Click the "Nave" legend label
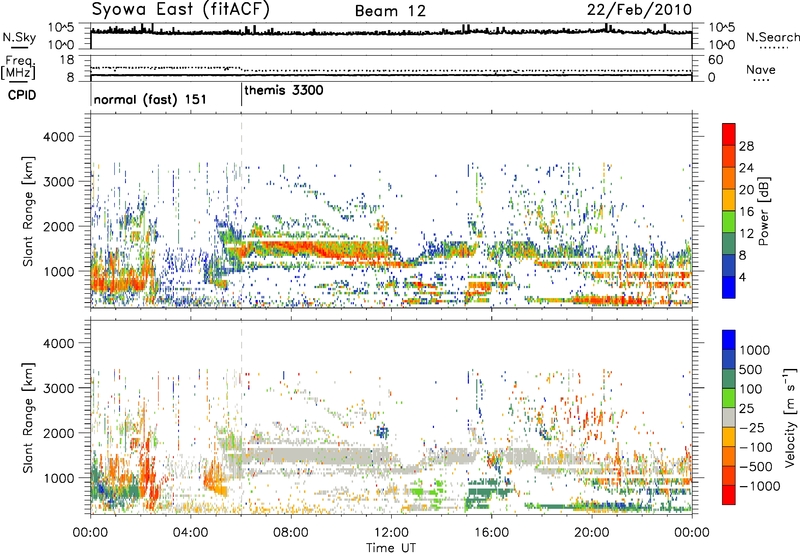This screenshot has height=554, width=800. click(760, 69)
